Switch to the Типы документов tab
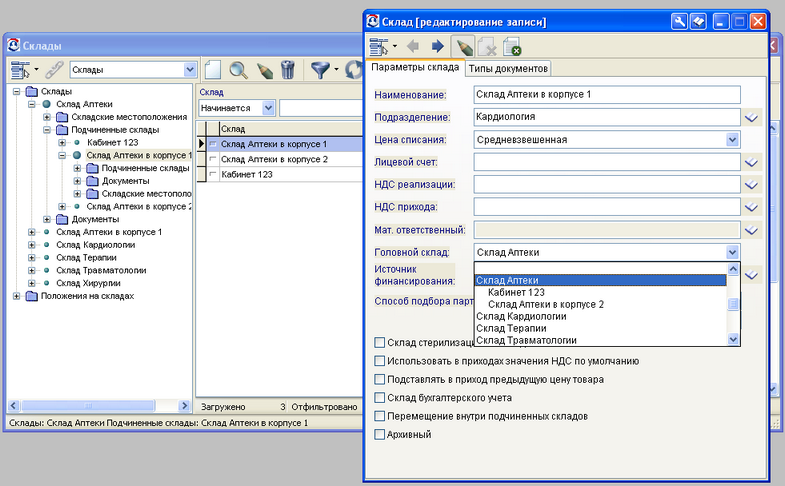The image size is (785, 486). pyautogui.click(x=508, y=69)
